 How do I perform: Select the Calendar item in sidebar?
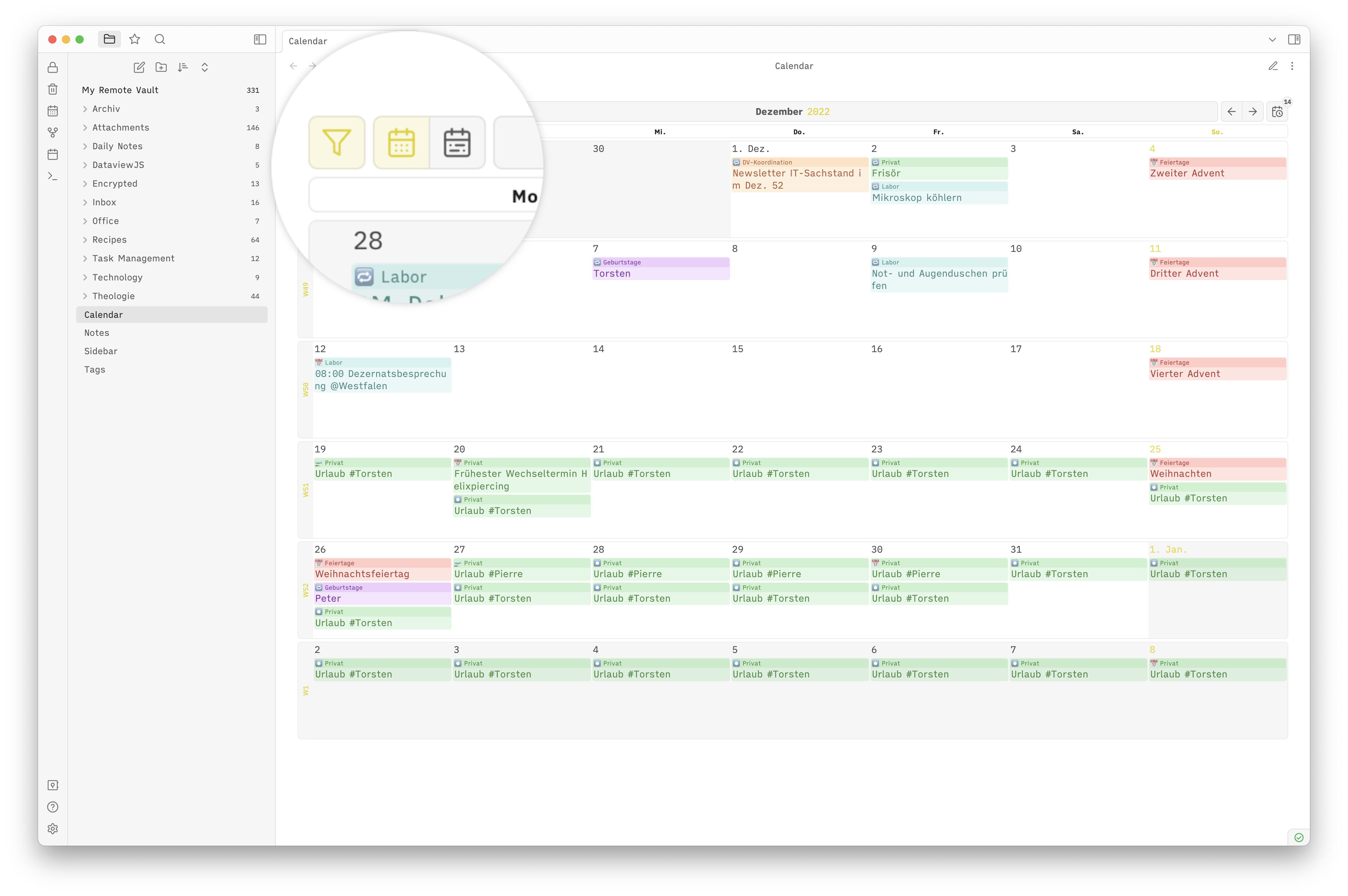point(103,314)
